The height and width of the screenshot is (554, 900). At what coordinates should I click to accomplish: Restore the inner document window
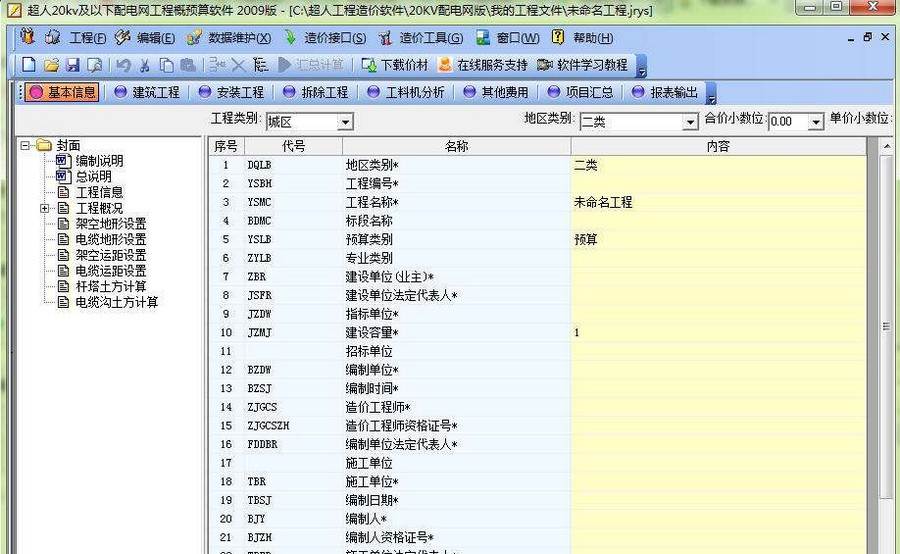[x=867, y=37]
